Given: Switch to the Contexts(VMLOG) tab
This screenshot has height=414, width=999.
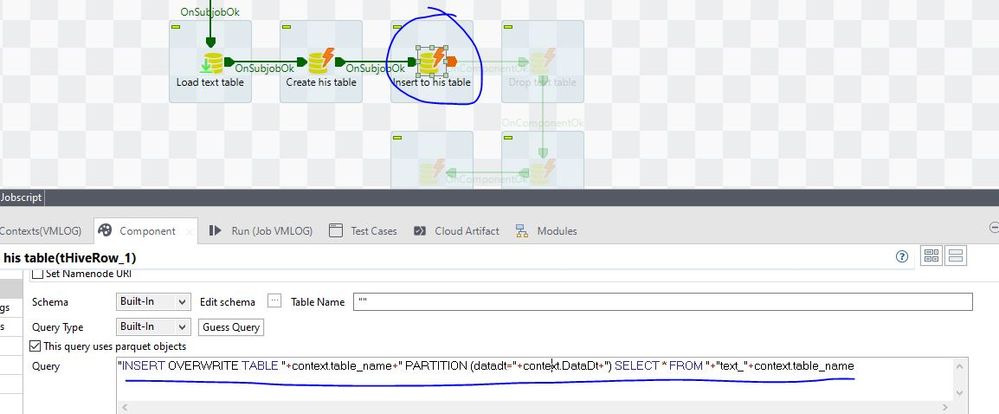Looking at the screenshot, I should 43,231.
